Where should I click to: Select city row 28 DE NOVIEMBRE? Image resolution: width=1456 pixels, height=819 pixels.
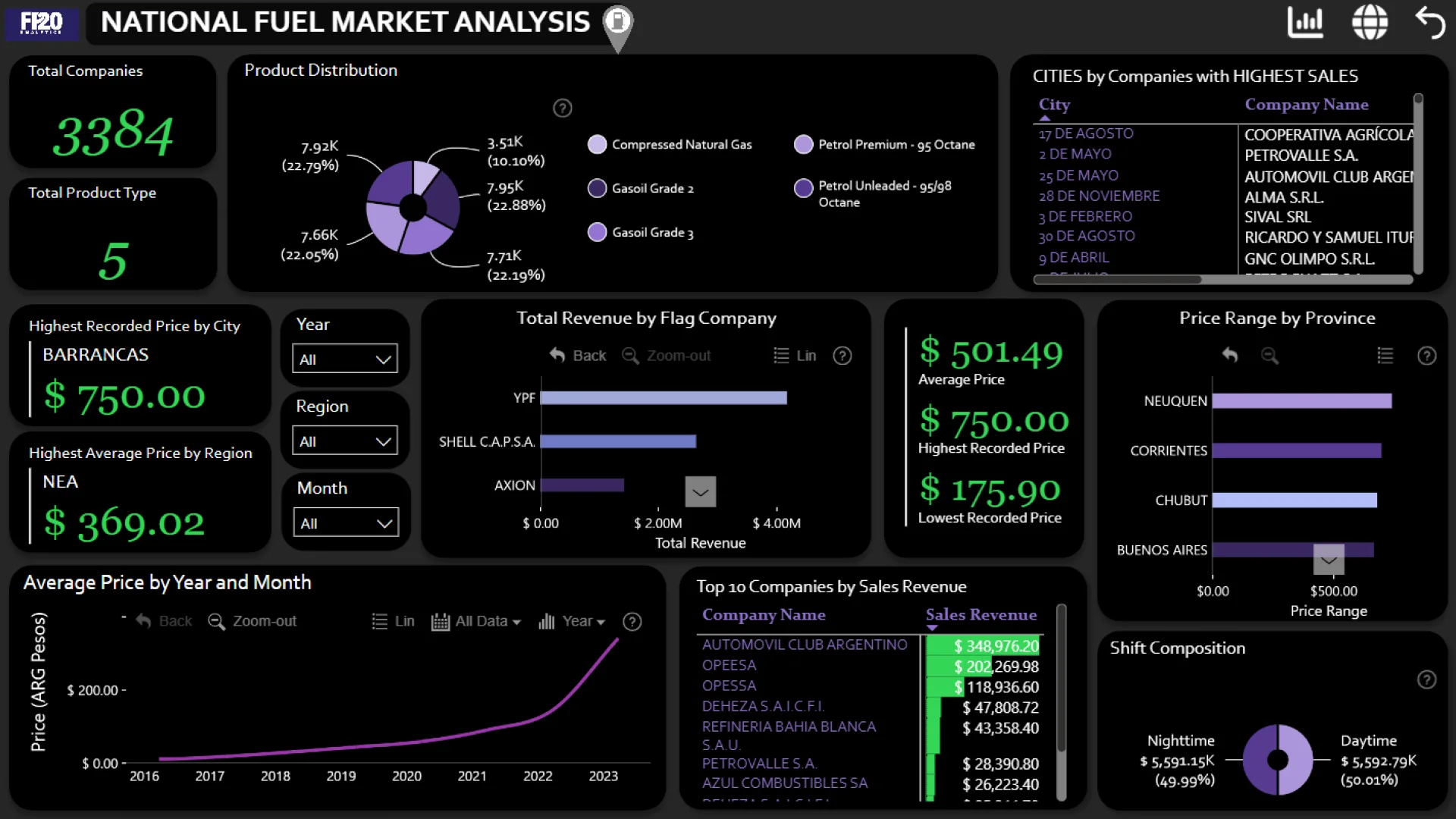pyautogui.click(x=1099, y=196)
